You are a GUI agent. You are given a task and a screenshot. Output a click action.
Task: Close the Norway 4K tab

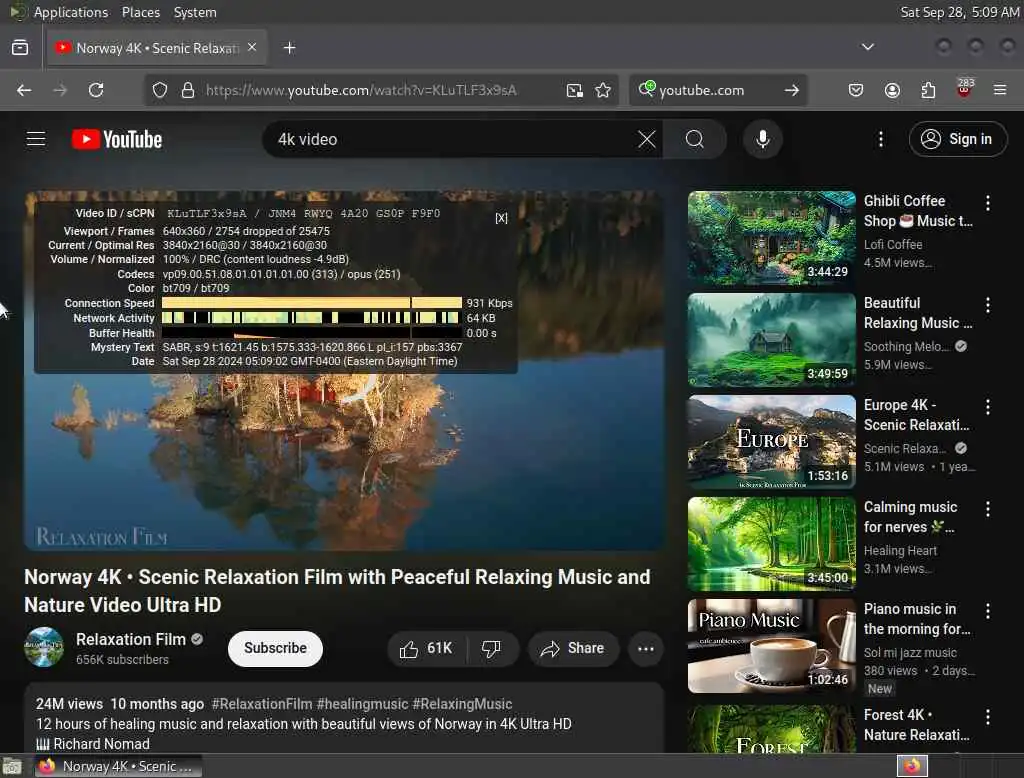tap(252, 48)
